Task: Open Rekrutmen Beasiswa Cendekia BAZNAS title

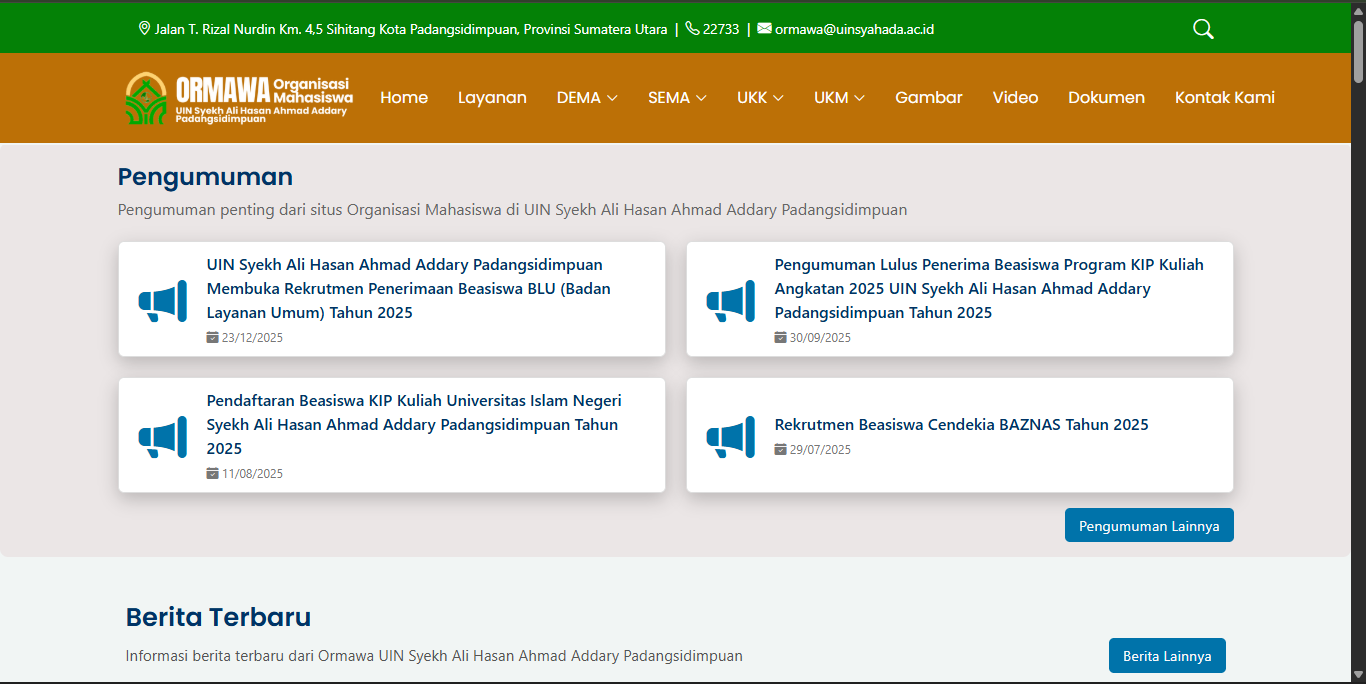Action: [962, 424]
